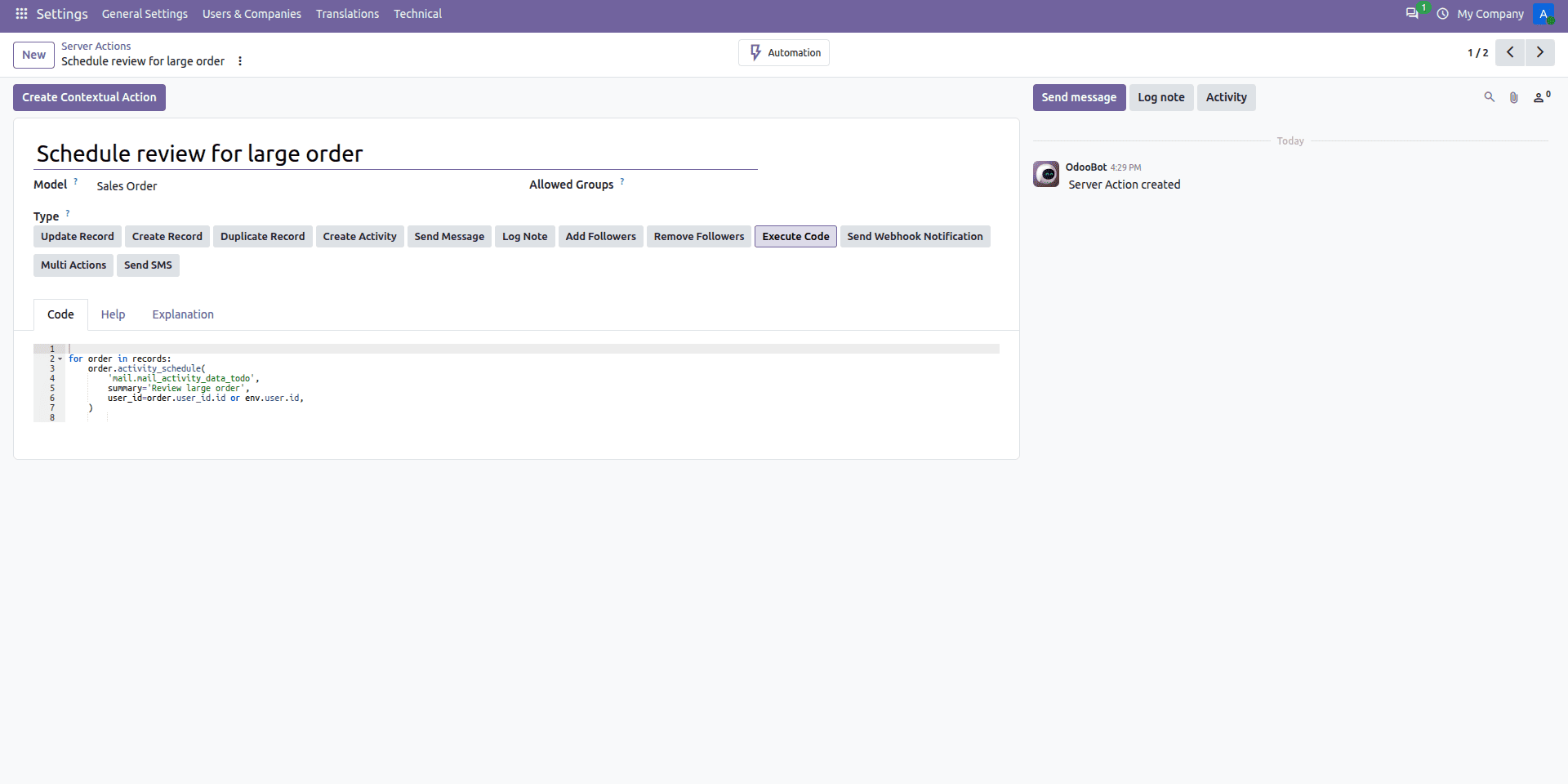Viewport: 1568px width, 784px height.
Task: Select Send SMS type
Action: coord(148,265)
